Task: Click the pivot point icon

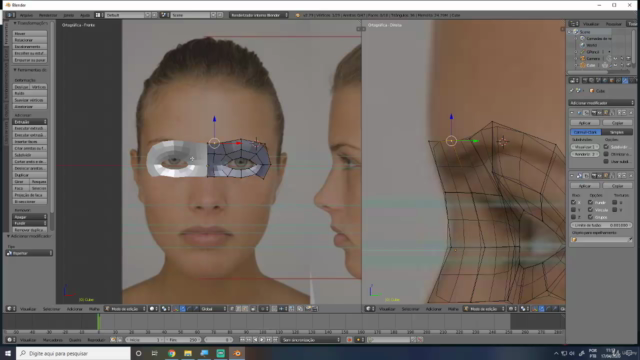Action: click(166, 309)
